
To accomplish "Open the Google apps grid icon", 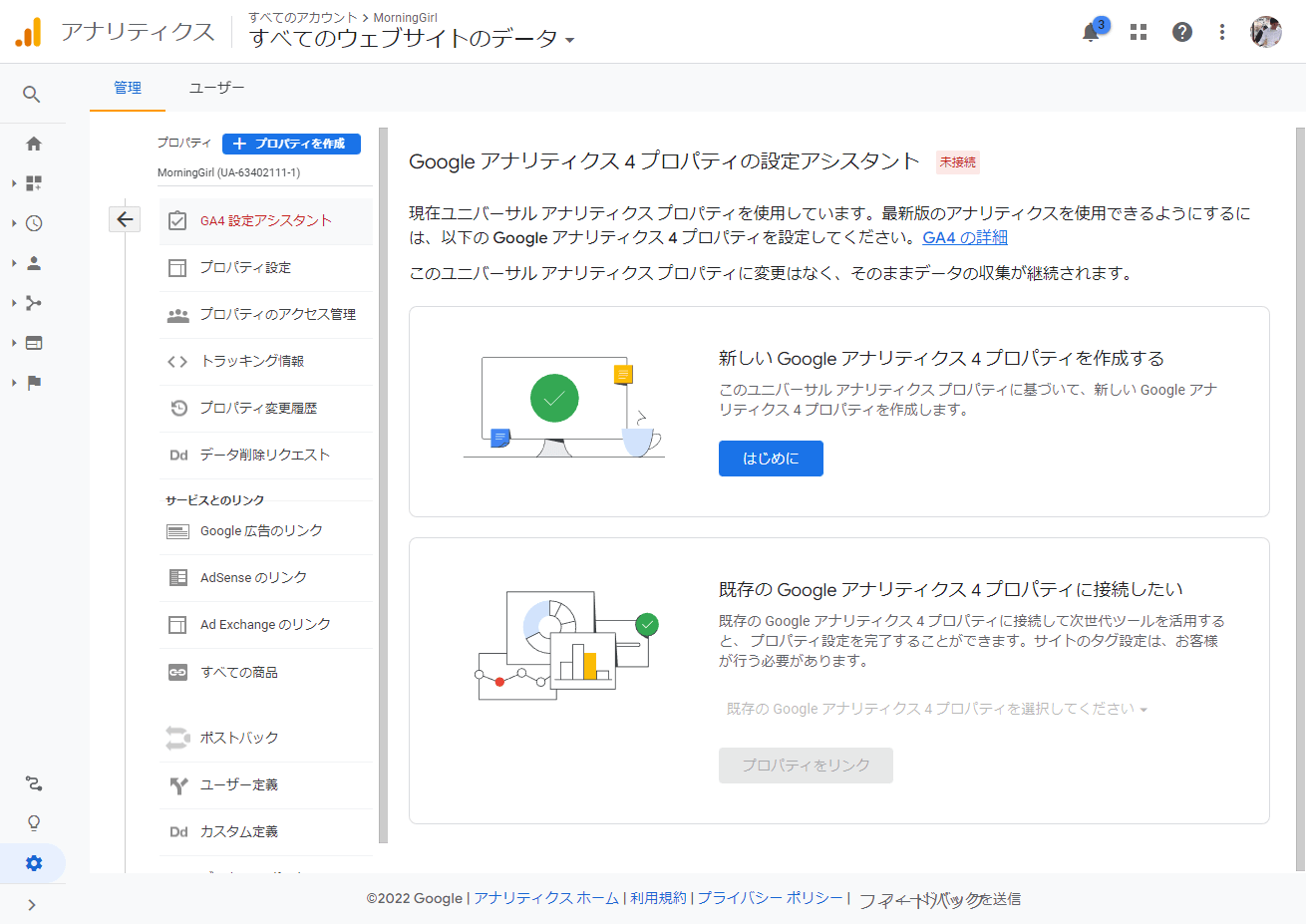I will pos(1139,32).
